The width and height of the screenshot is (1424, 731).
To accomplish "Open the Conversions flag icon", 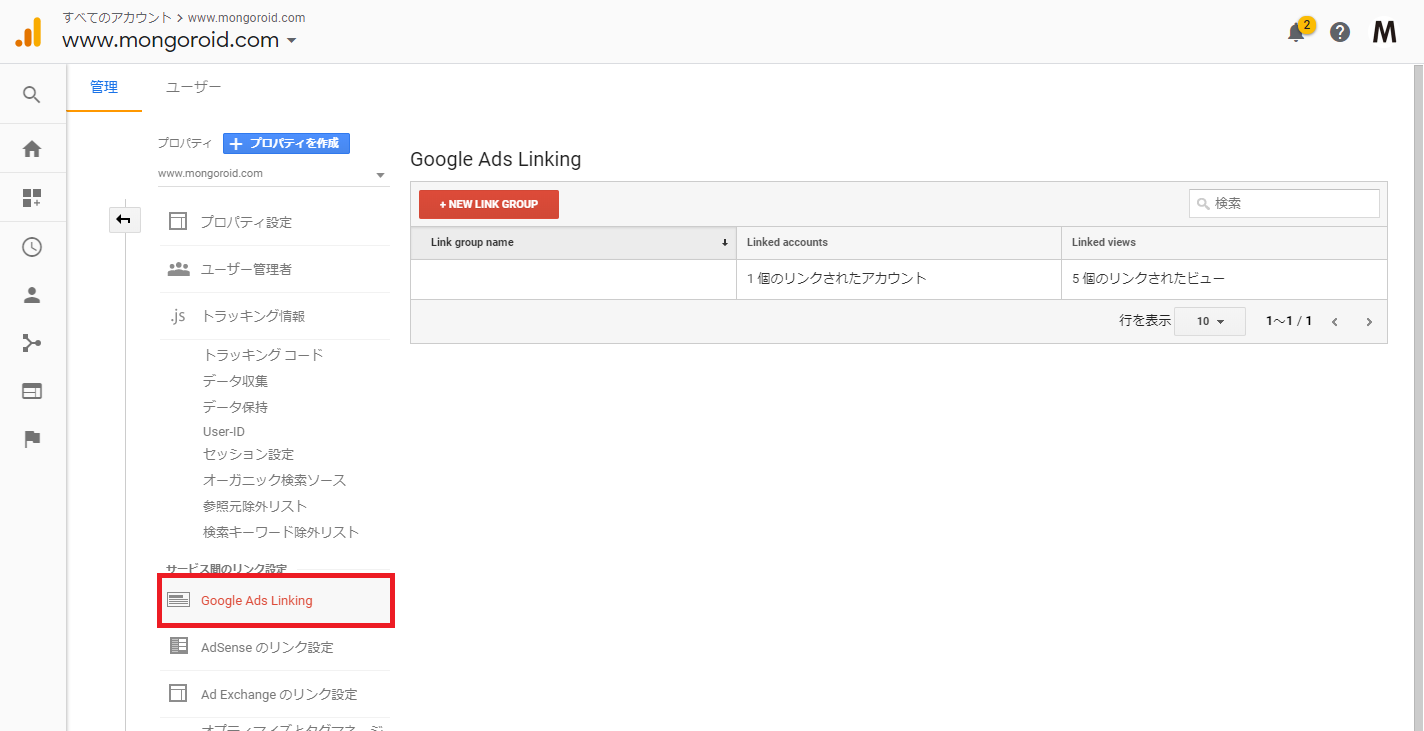I will click(x=32, y=439).
